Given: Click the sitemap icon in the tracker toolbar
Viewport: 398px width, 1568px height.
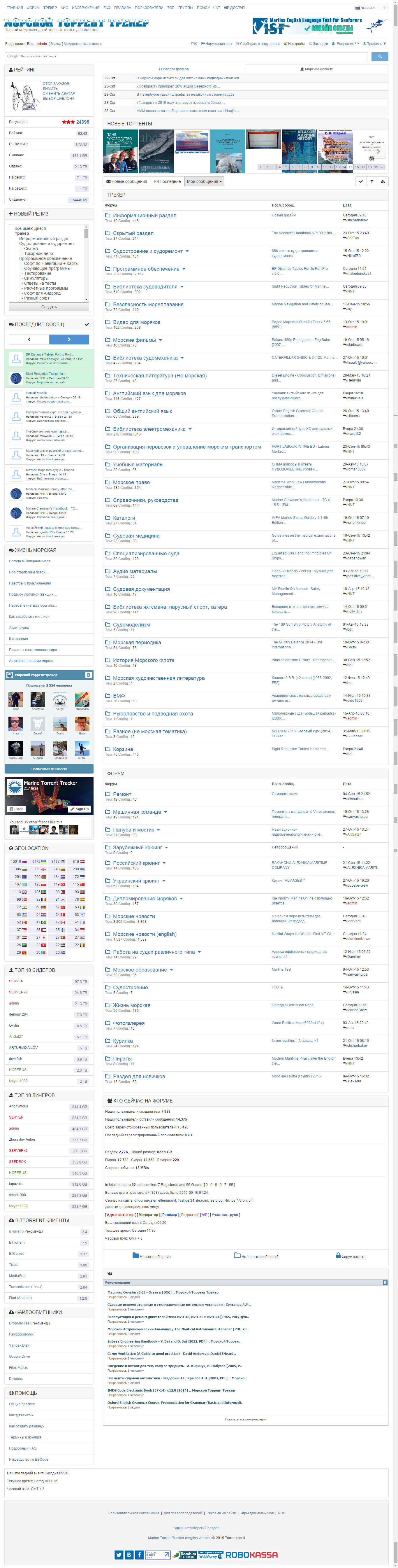Looking at the screenshot, I should 382,181.
